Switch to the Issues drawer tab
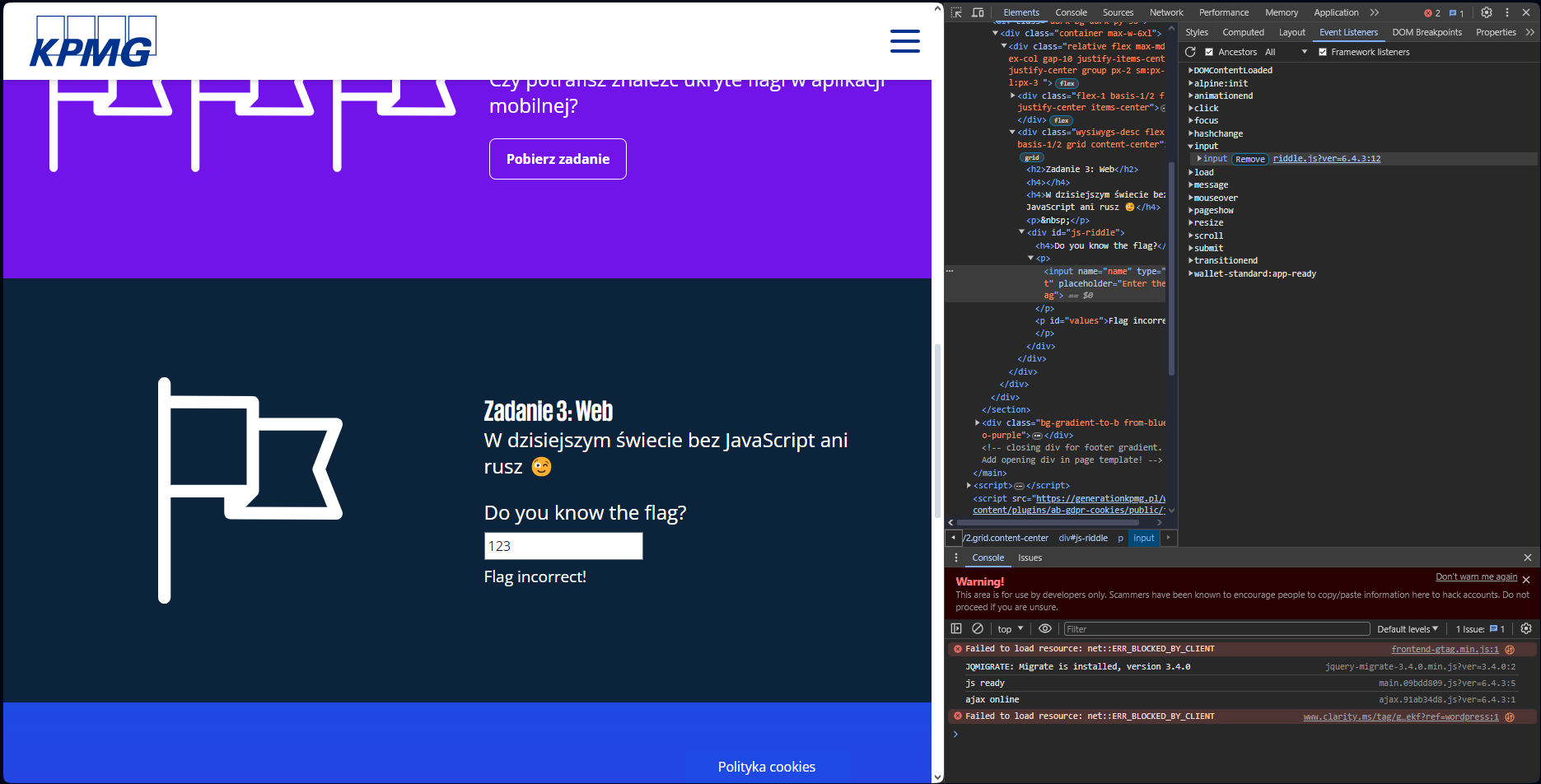Viewport: 1541px width, 784px height. [x=1030, y=558]
